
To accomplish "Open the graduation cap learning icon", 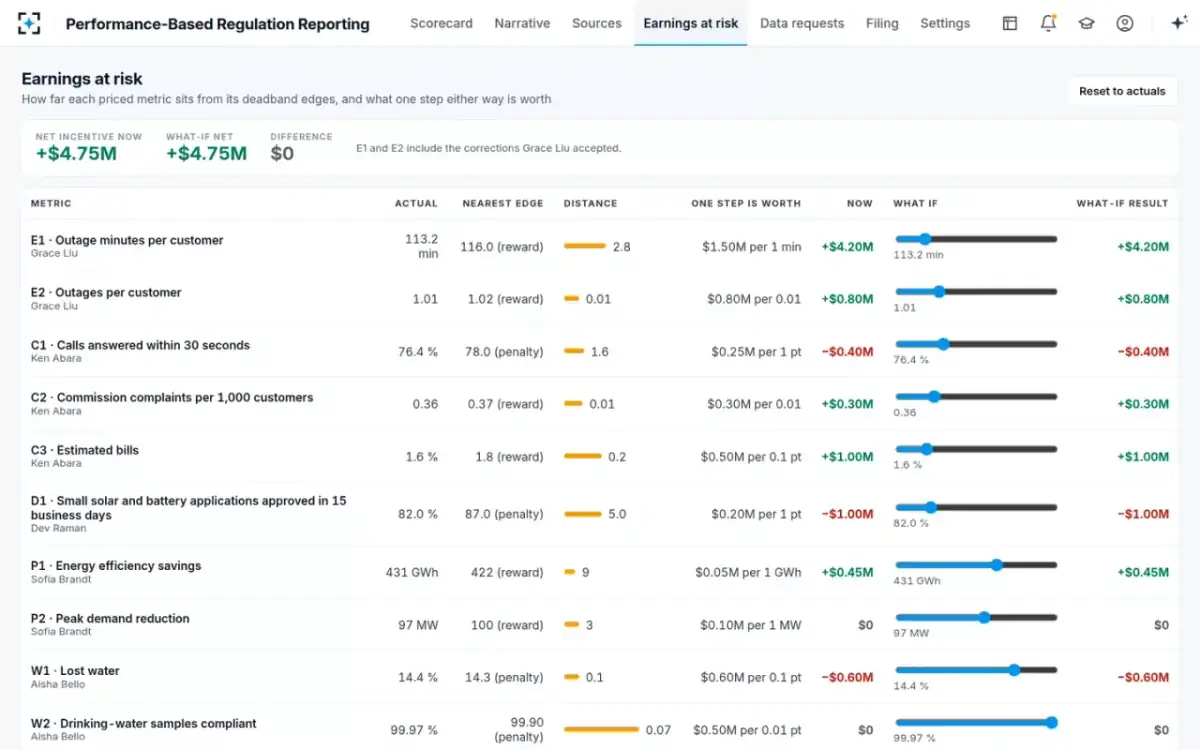I will [1086, 23].
